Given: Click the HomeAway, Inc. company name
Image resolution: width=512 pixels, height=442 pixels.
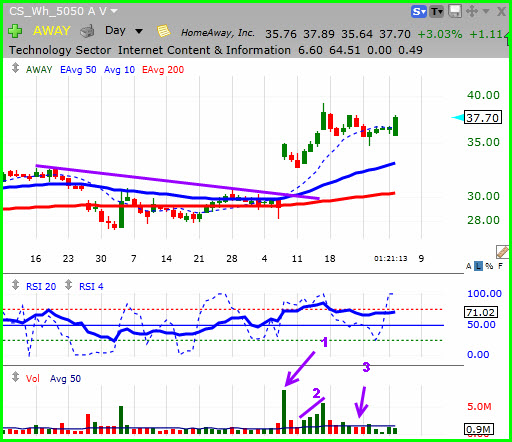Looking at the screenshot, I should 218,33.
